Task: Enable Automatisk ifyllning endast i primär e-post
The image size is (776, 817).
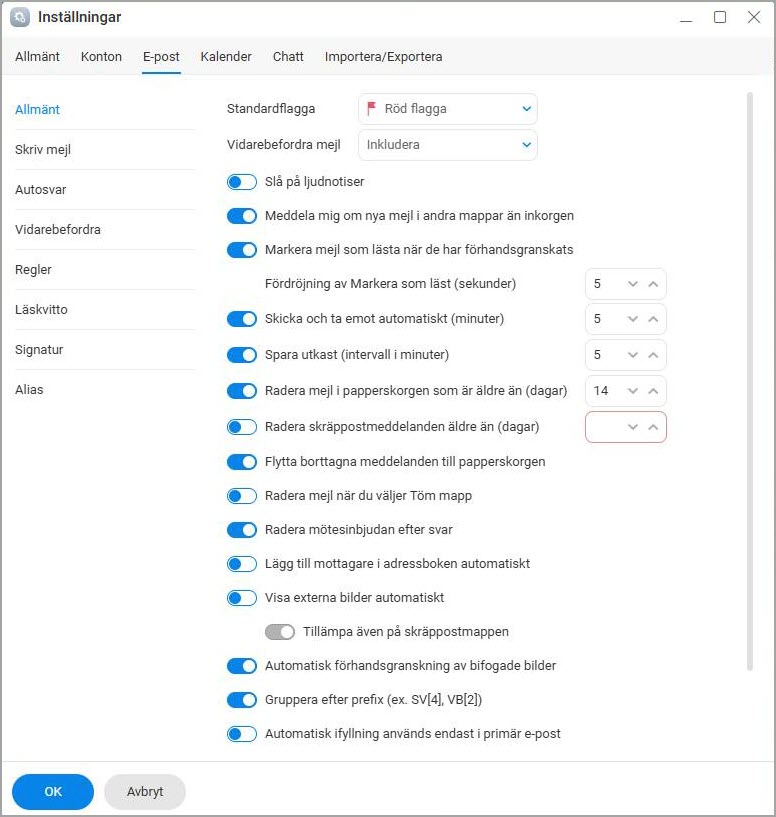Action: 242,734
